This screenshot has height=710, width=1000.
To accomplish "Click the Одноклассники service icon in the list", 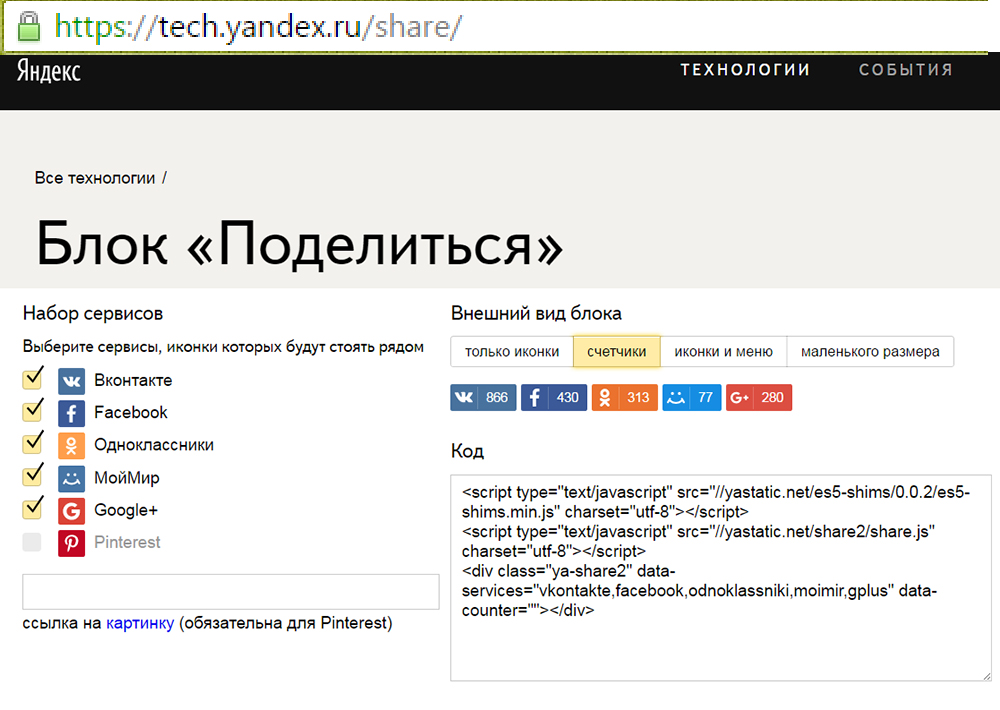I will pyautogui.click(x=71, y=445).
